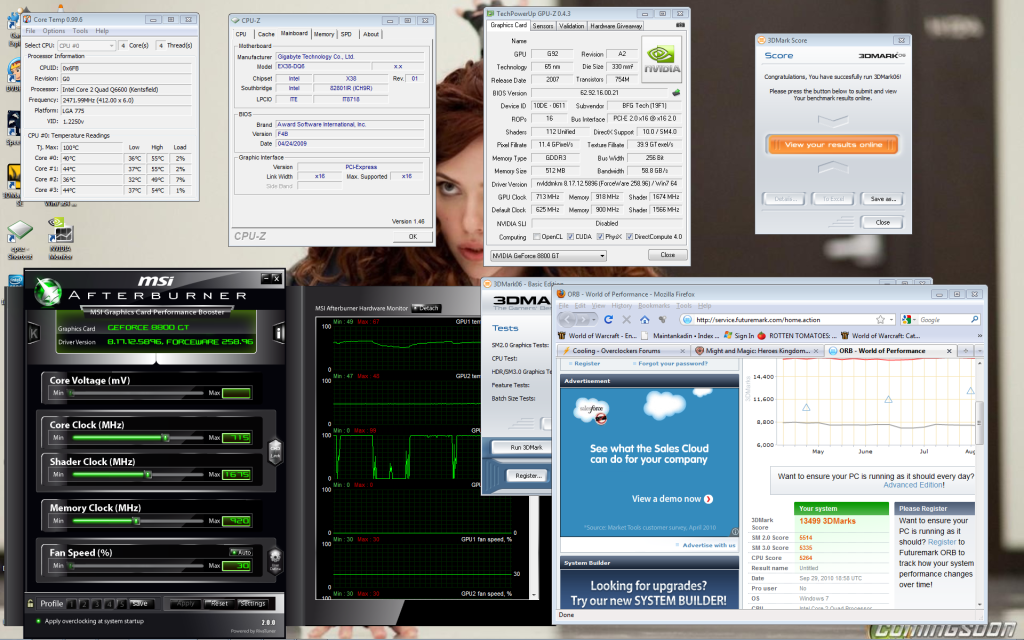This screenshot has height=640, width=1024.
Task: Switch to the Sensors tab in GPU-Z
Action: point(543,26)
